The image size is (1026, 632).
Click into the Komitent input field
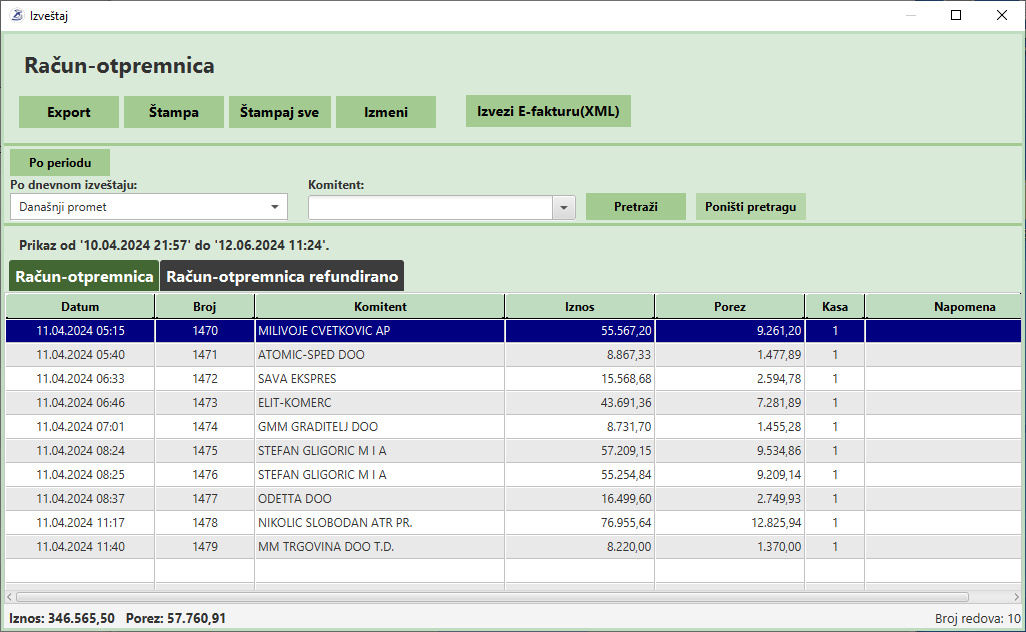(x=430, y=207)
